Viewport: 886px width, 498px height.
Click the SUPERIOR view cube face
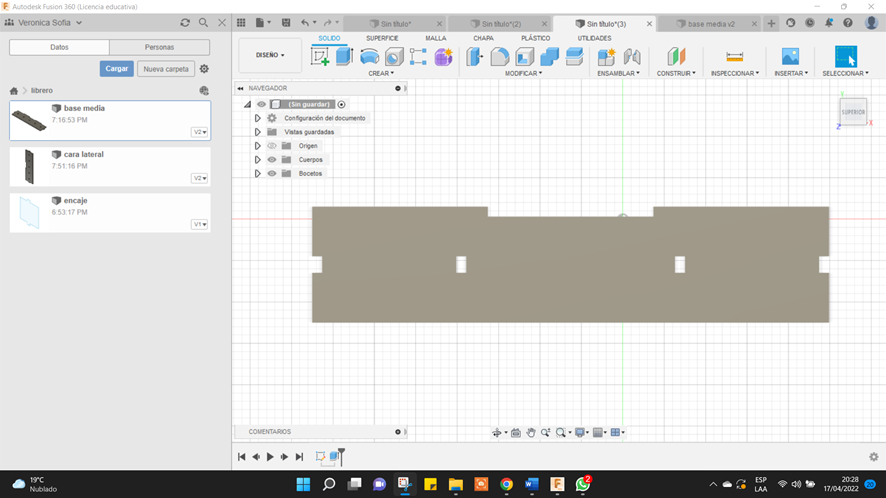click(853, 112)
